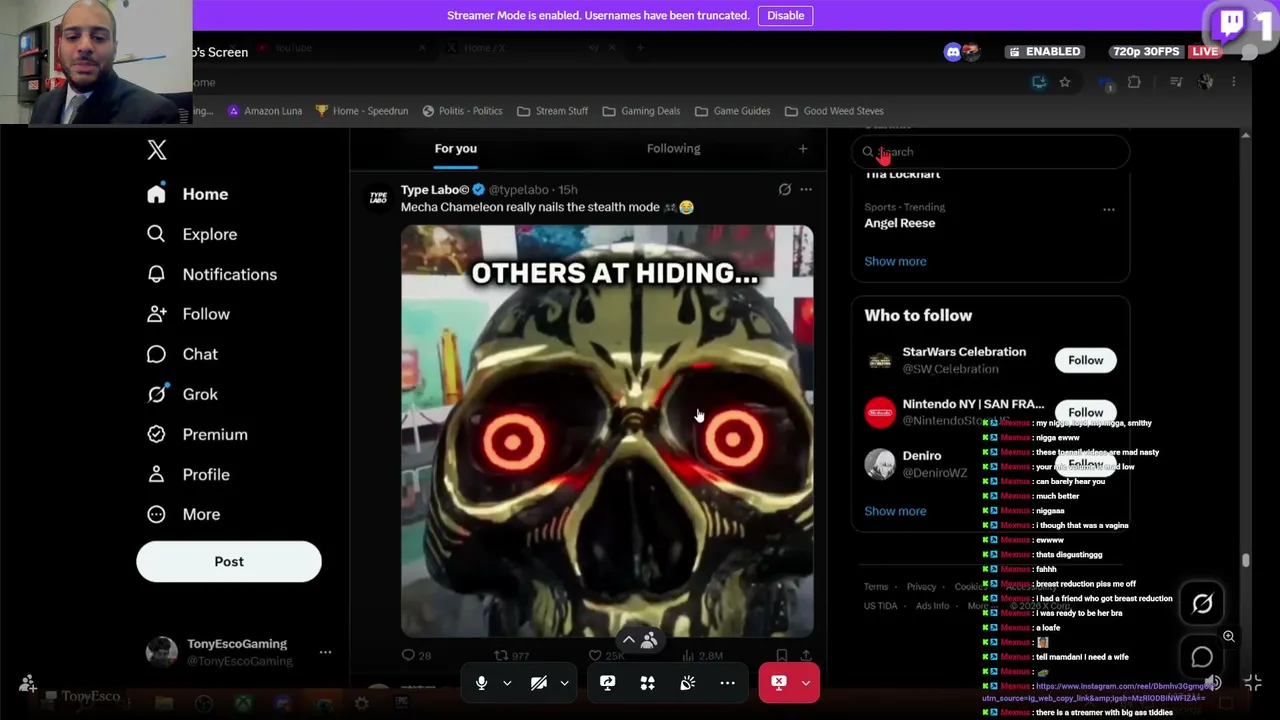Show more trending topics

[x=895, y=261]
